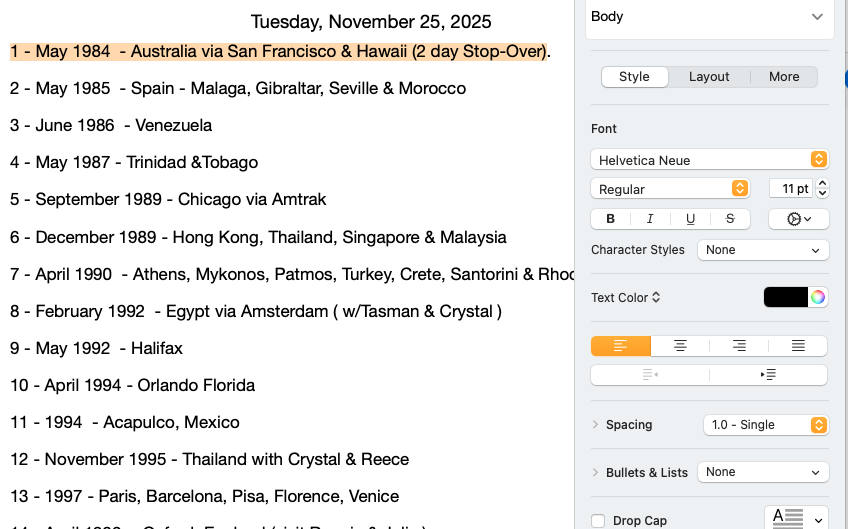
Task: Center align the text
Action: (680, 346)
